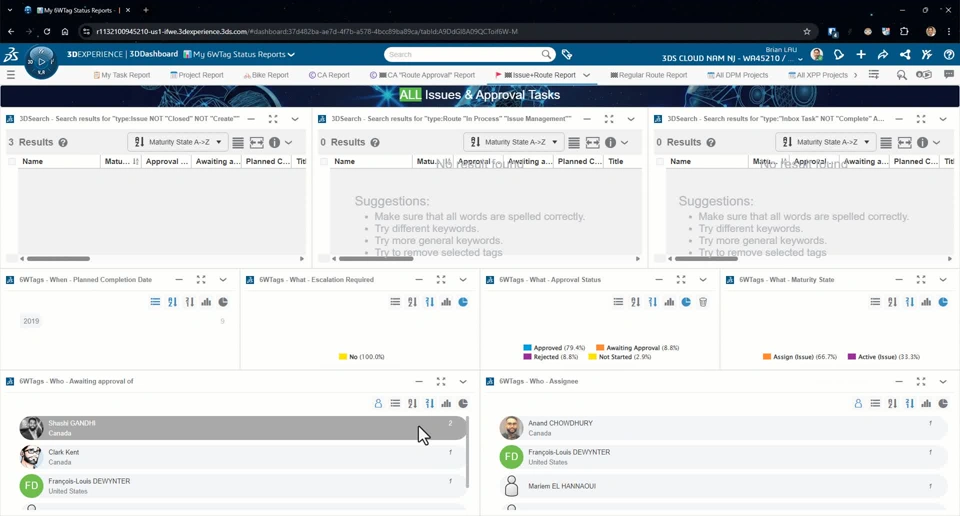
Task: Click person icon in Who - Assignee widget
Action: coord(858,403)
